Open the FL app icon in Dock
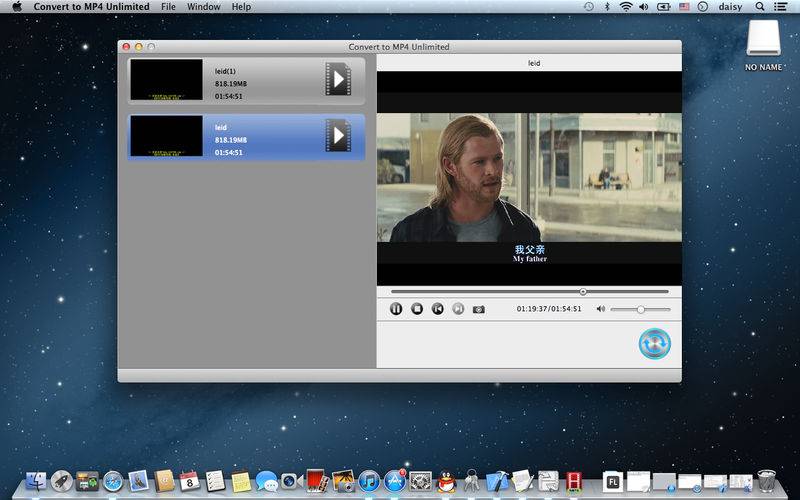Screen dimensions: 800x500 (x=612, y=481)
